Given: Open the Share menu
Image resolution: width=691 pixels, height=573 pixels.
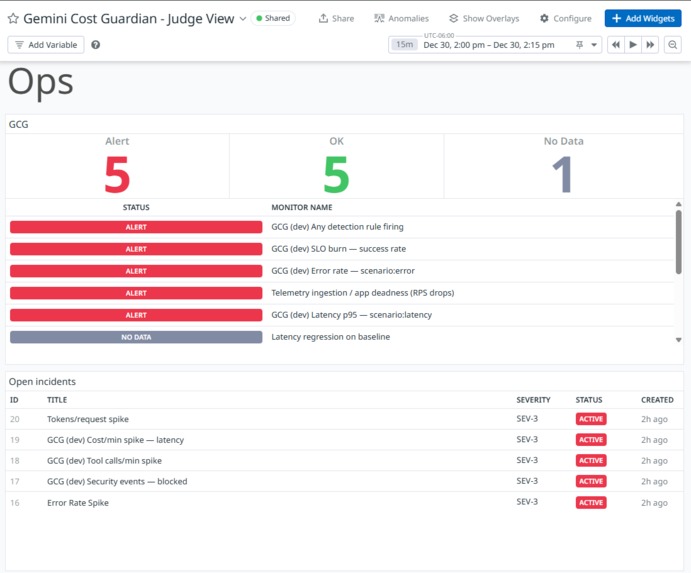Looking at the screenshot, I should [x=336, y=19].
